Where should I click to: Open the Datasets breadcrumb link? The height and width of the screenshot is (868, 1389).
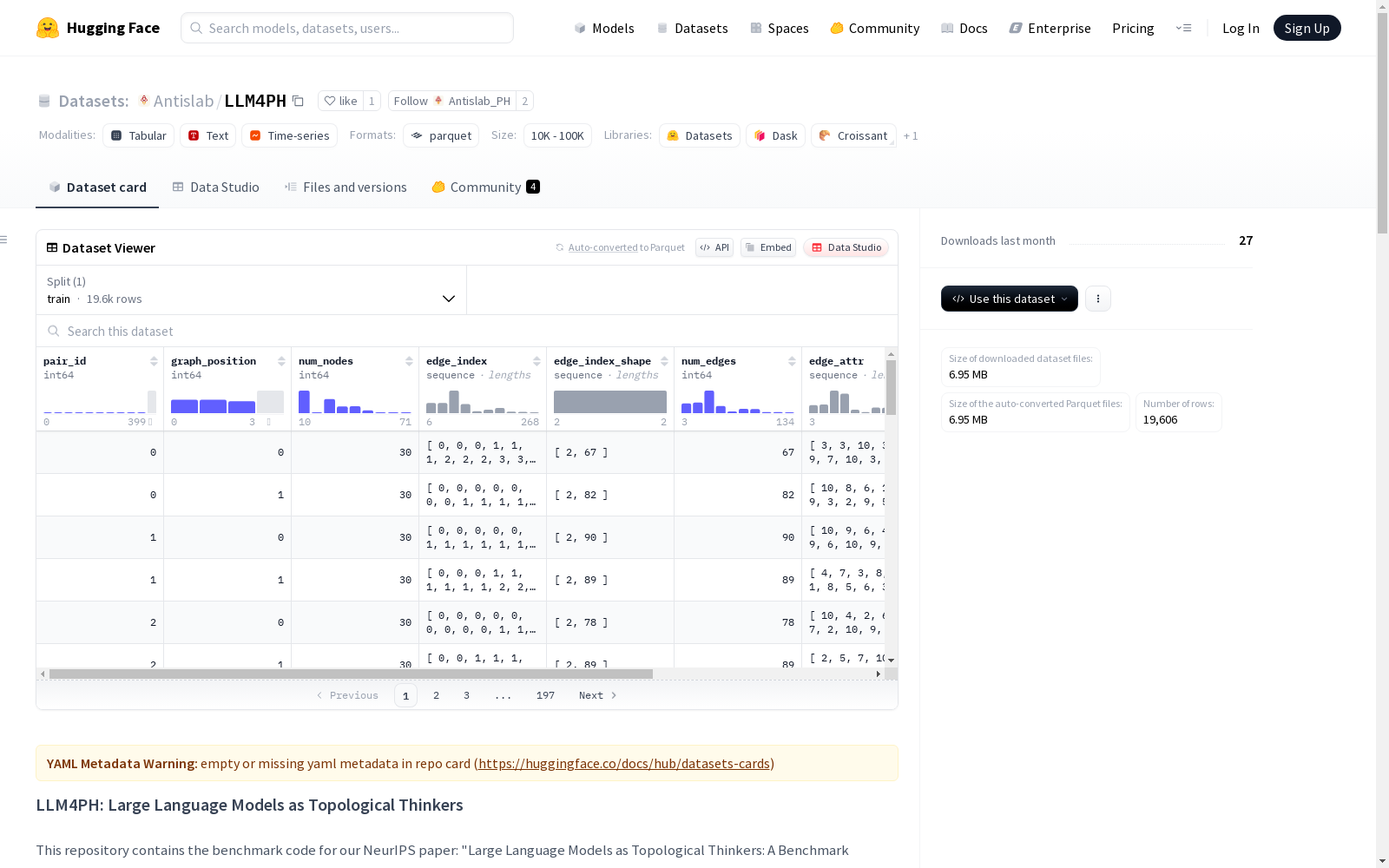[x=94, y=101]
